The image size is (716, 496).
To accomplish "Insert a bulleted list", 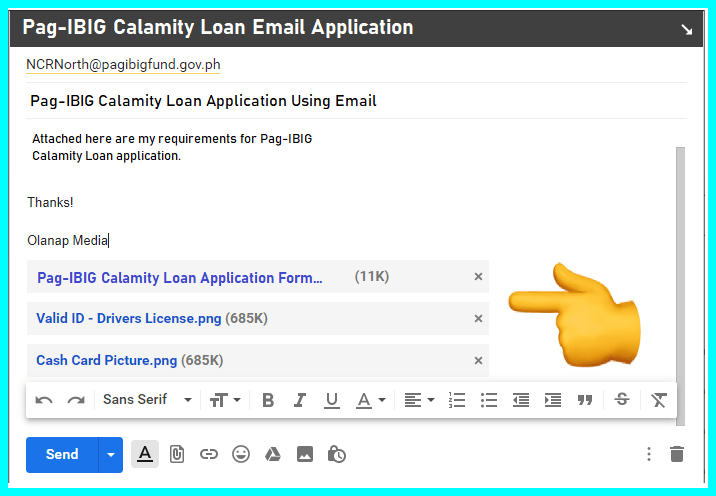I will pos(489,401).
